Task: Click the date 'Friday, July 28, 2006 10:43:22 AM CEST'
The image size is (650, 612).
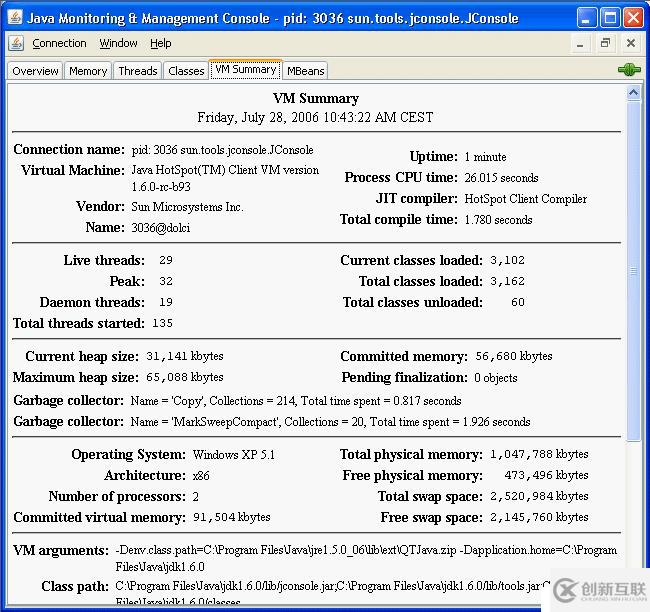Action: tap(315, 117)
